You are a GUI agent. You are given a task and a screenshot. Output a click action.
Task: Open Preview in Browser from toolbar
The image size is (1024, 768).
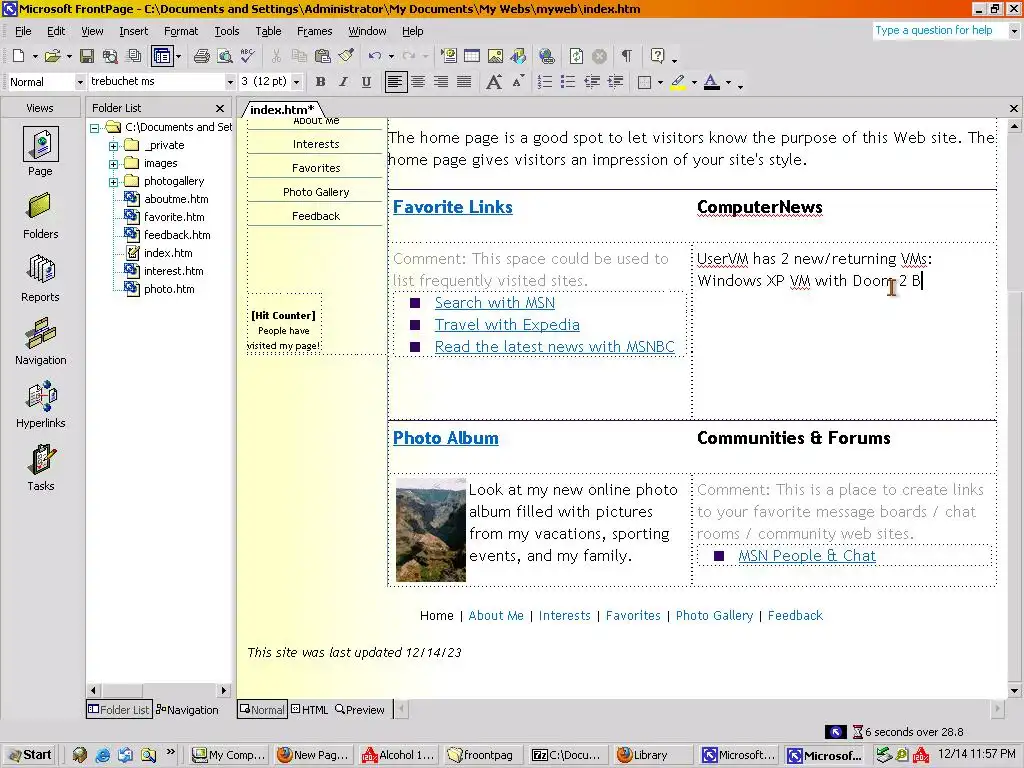pyautogui.click(x=225, y=56)
